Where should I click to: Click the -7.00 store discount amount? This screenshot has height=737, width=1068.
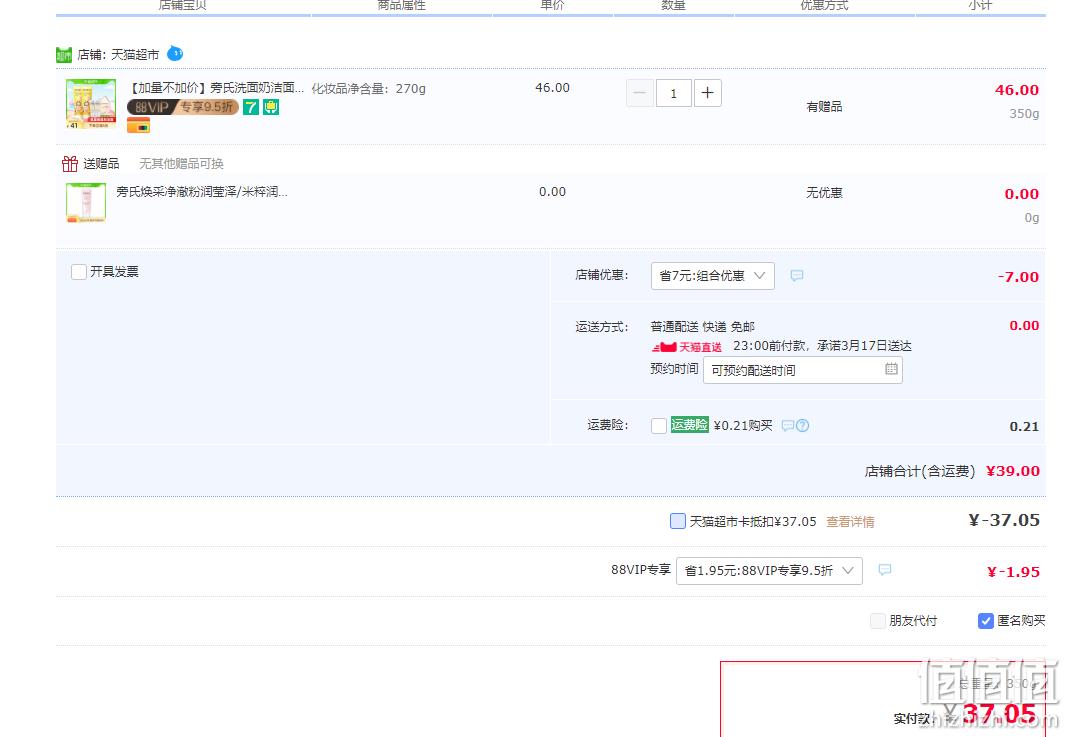pos(1018,277)
